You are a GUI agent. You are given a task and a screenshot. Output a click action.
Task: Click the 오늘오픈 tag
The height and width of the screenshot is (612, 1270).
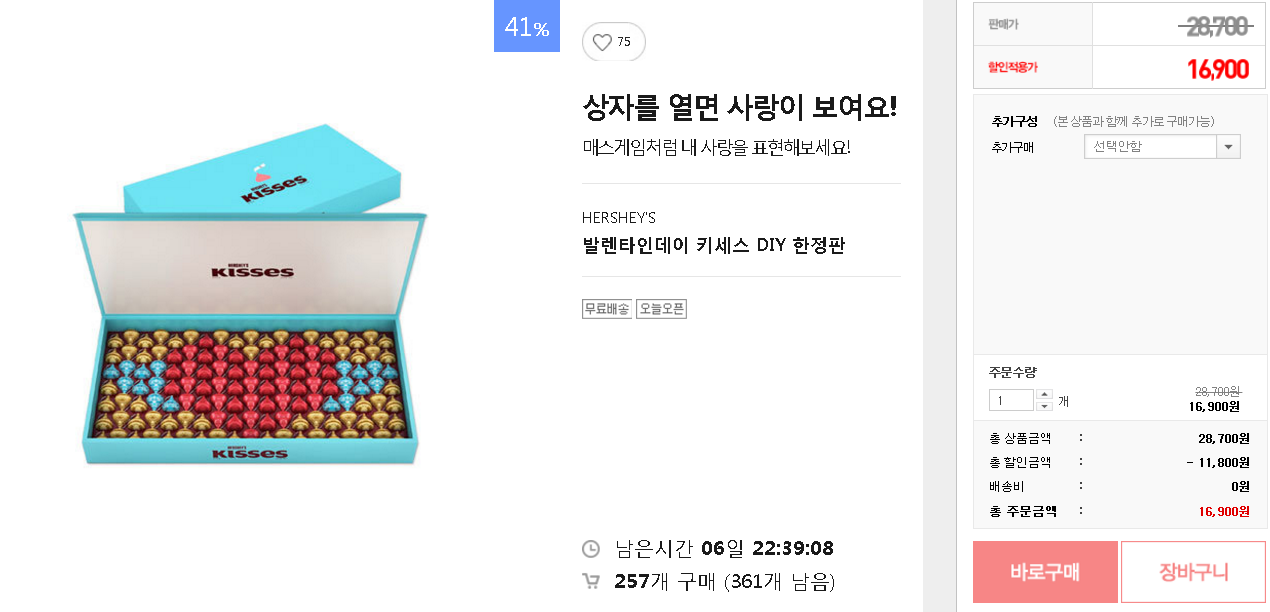661,309
